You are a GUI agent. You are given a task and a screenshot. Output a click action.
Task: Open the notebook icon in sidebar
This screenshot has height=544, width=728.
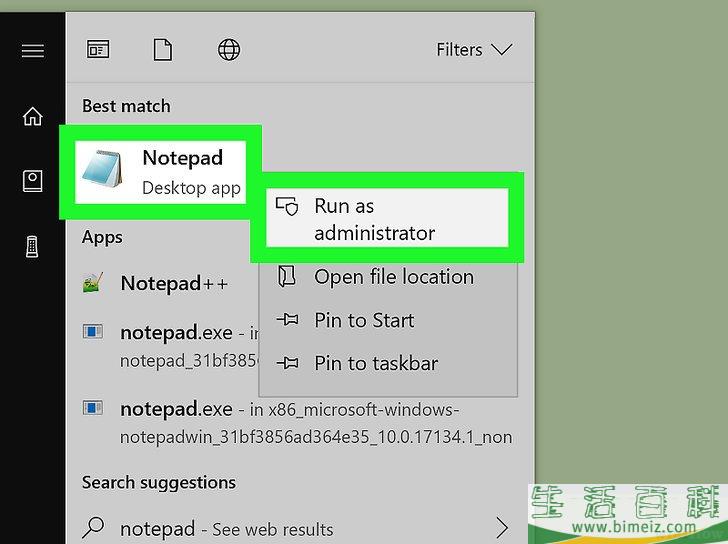point(32,181)
